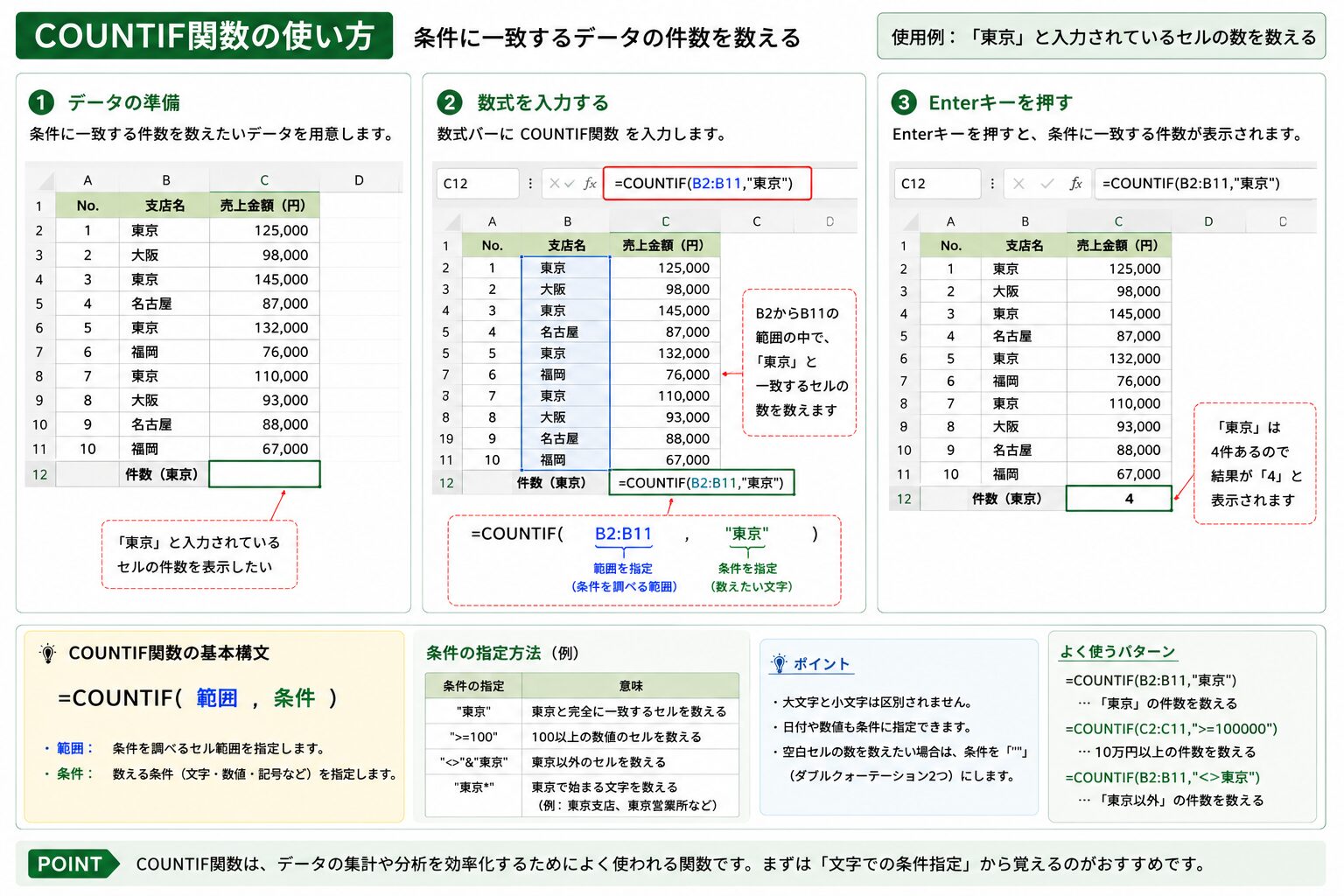Click the よく使うパターン heading
Viewport: 1344px width, 896px height.
coord(1117,652)
